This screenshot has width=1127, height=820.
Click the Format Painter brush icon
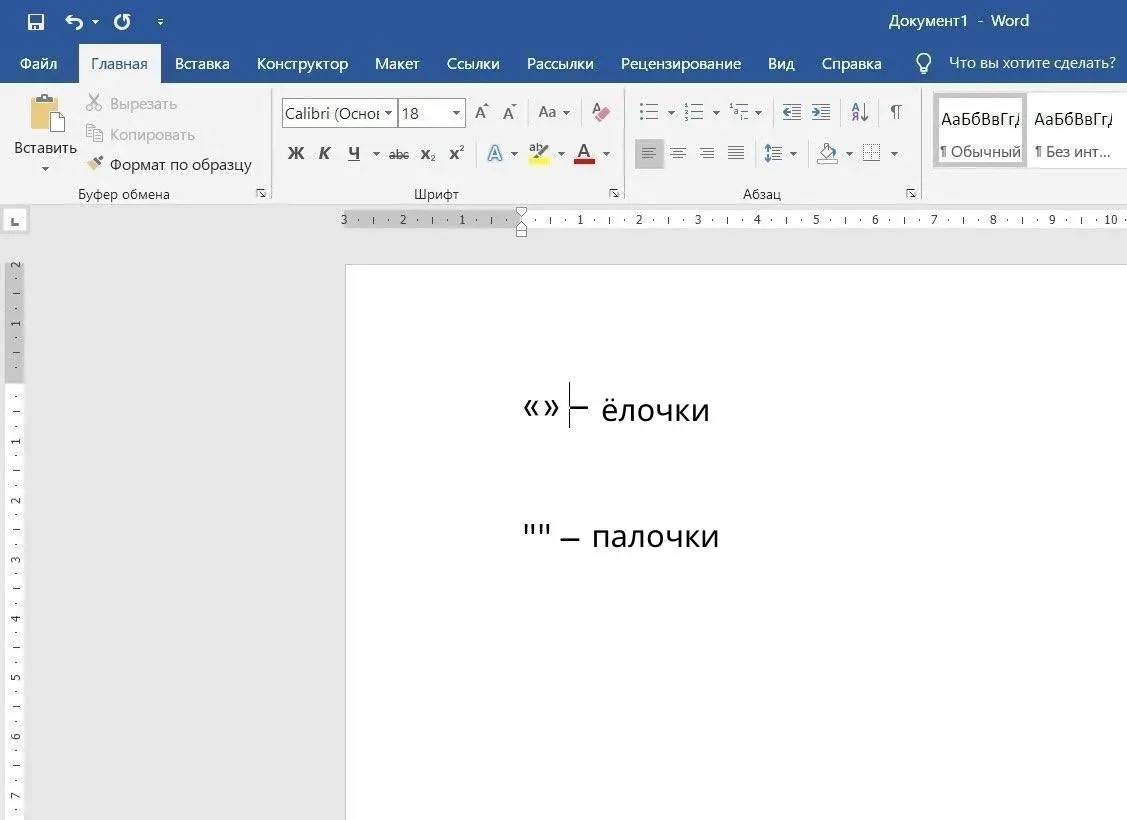click(x=95, y=164)
